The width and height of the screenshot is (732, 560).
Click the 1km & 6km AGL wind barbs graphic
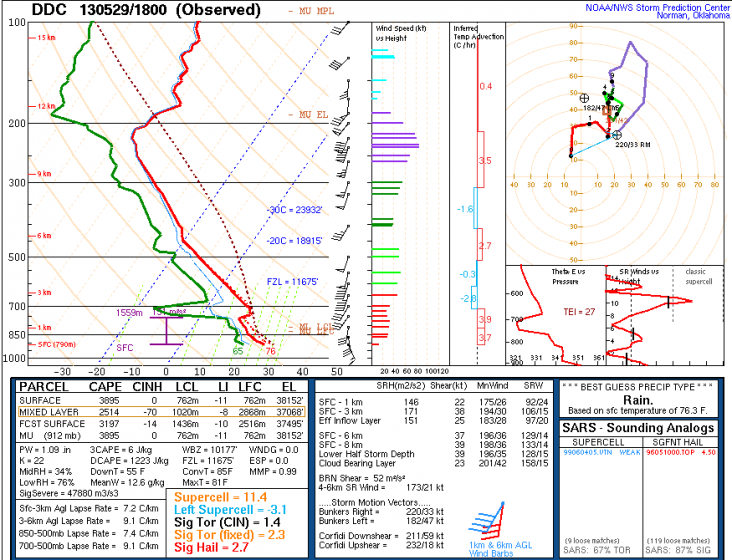pyautogui.click(x=486, y=522)
